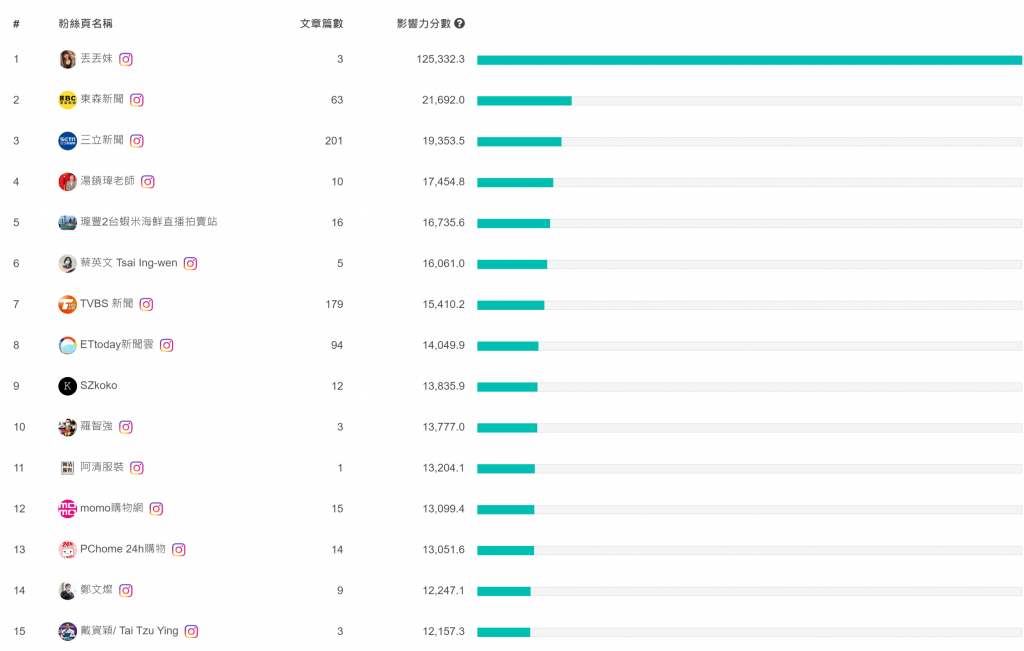Click TVBS 新聞 logo avatar
Image resolution: width=1024 pixels, height=651 pixels.
pos(67,304)
